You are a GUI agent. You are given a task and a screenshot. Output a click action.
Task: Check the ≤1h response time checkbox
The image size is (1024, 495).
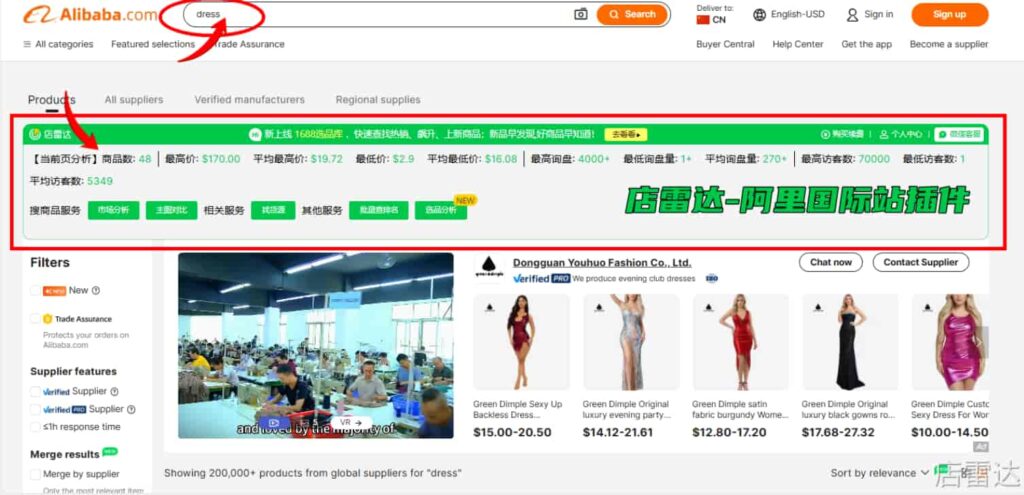pos(35,427)
